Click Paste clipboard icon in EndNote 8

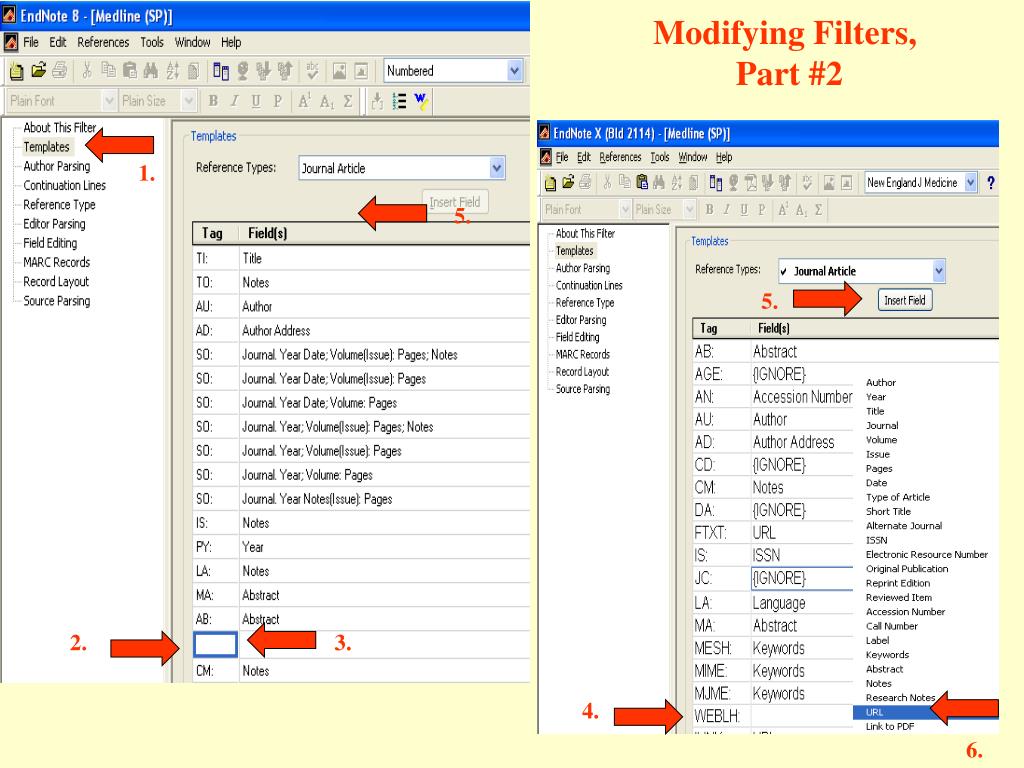point(130,70)
